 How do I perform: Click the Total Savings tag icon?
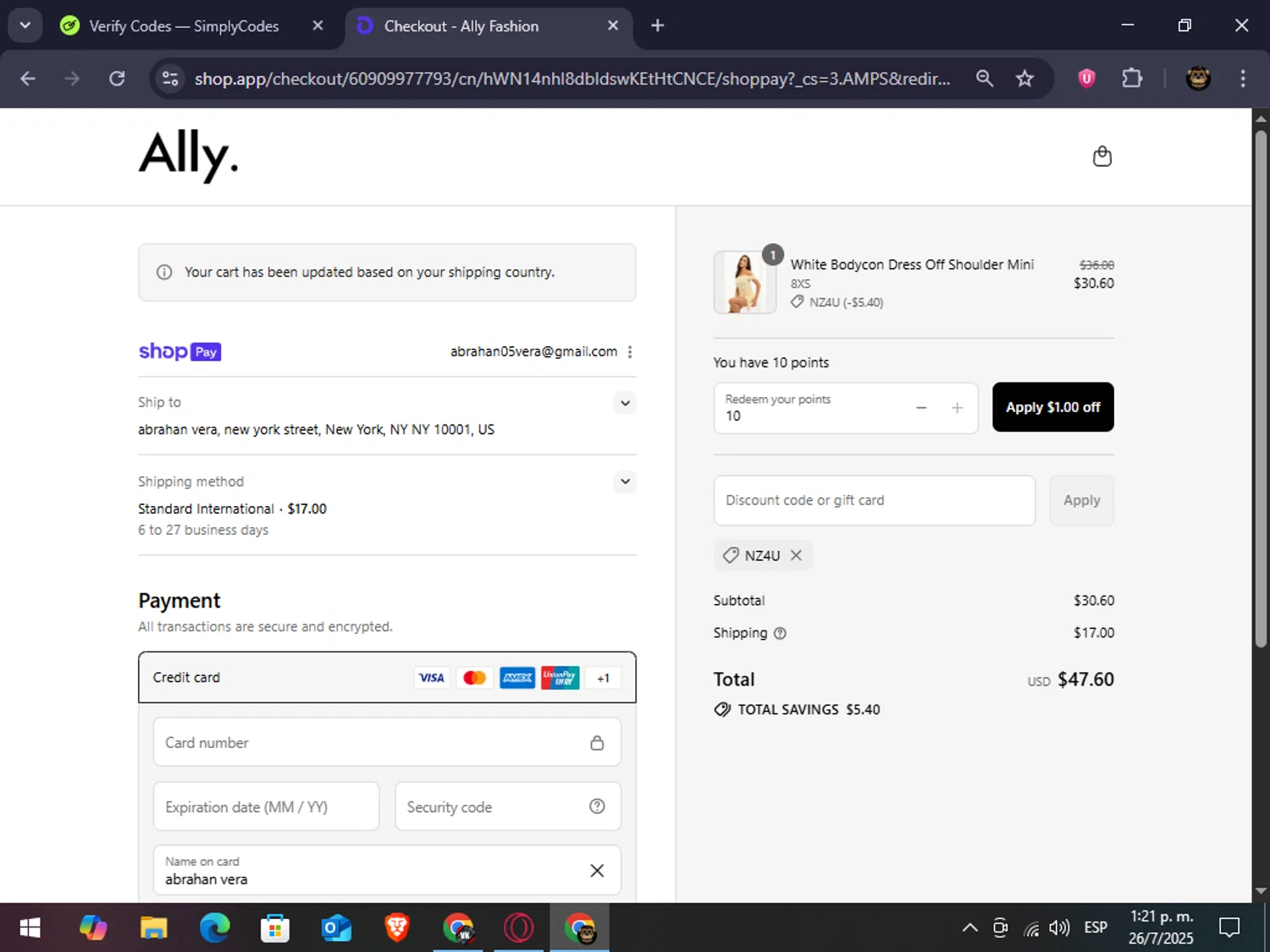pos(722,709)
